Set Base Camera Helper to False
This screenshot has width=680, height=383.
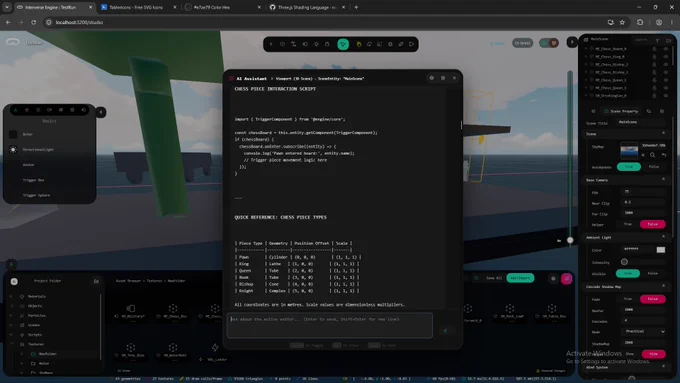(x=653, y=224)
